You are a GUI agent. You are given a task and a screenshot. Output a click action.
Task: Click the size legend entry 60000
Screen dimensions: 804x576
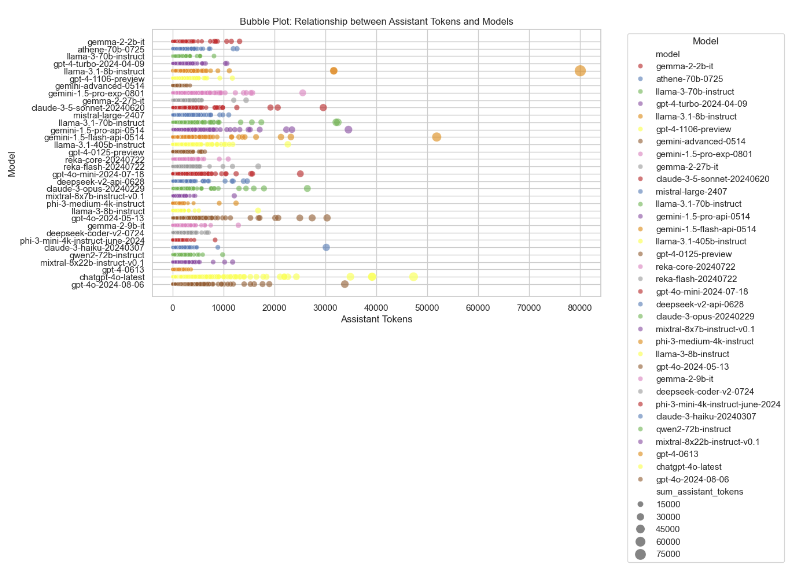[668, 542]
